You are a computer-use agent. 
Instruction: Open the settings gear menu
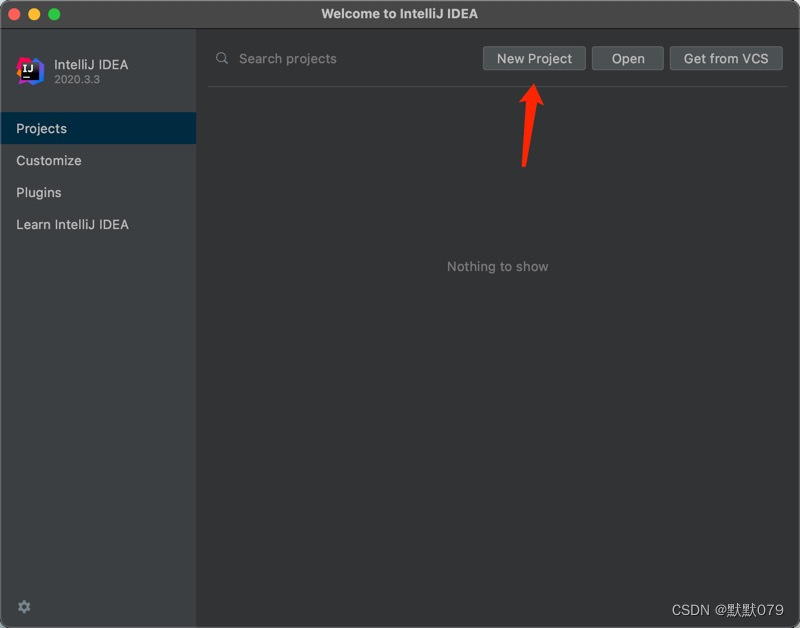coord(24,607)
